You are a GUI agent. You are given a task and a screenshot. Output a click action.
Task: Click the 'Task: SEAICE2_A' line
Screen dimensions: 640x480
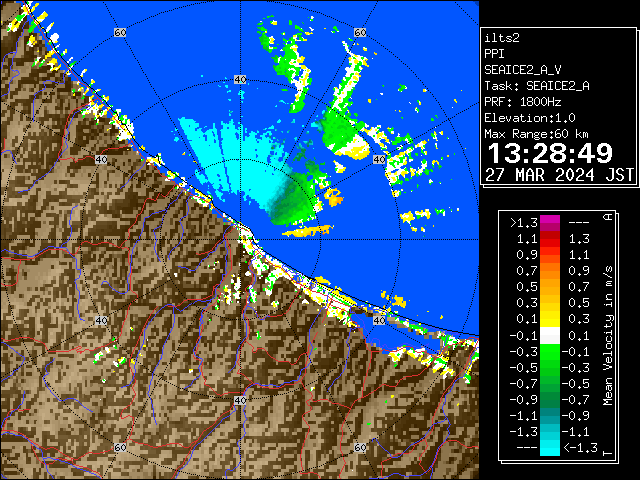click(537, 86)
